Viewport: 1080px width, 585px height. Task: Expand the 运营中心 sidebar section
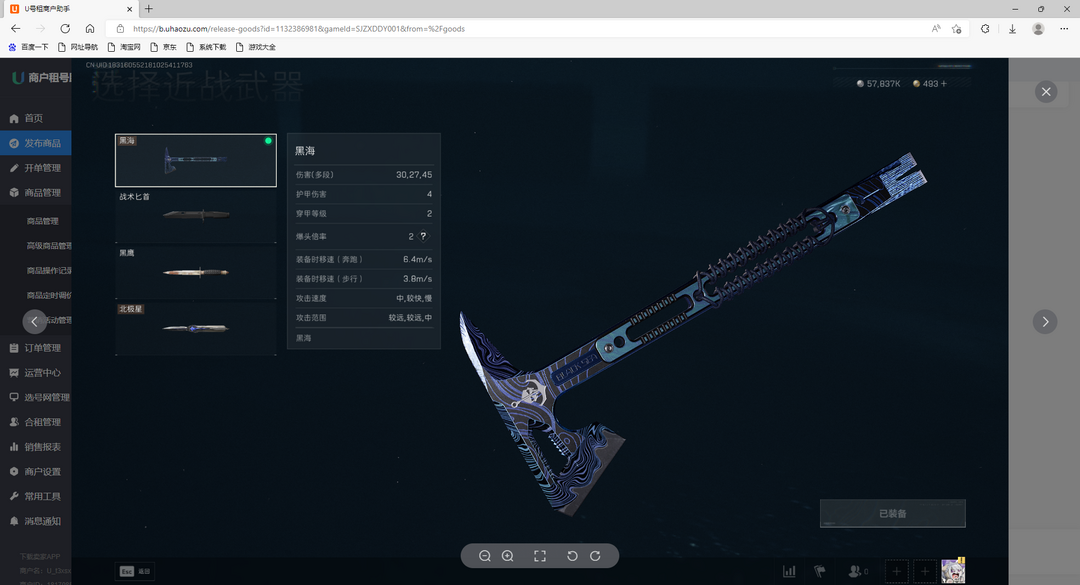[42, 373]
